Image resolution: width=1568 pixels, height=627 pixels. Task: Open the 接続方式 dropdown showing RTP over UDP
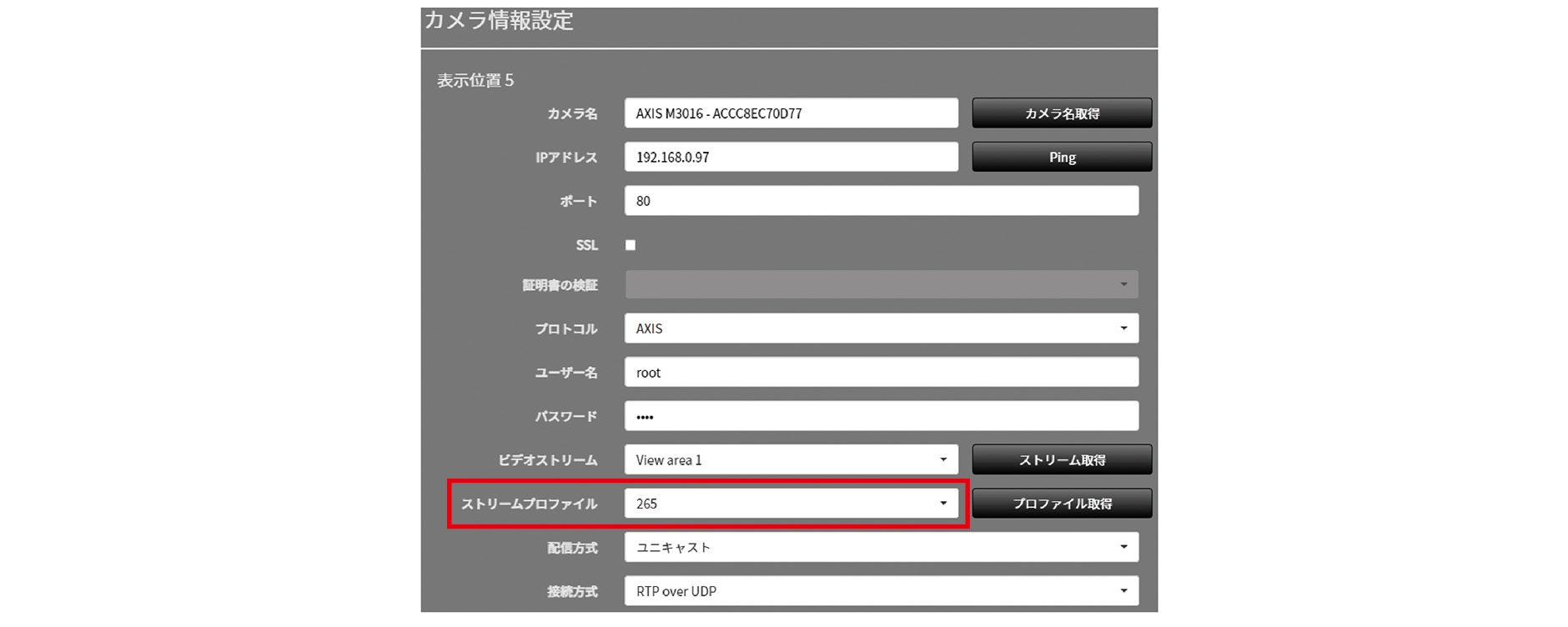882,591
